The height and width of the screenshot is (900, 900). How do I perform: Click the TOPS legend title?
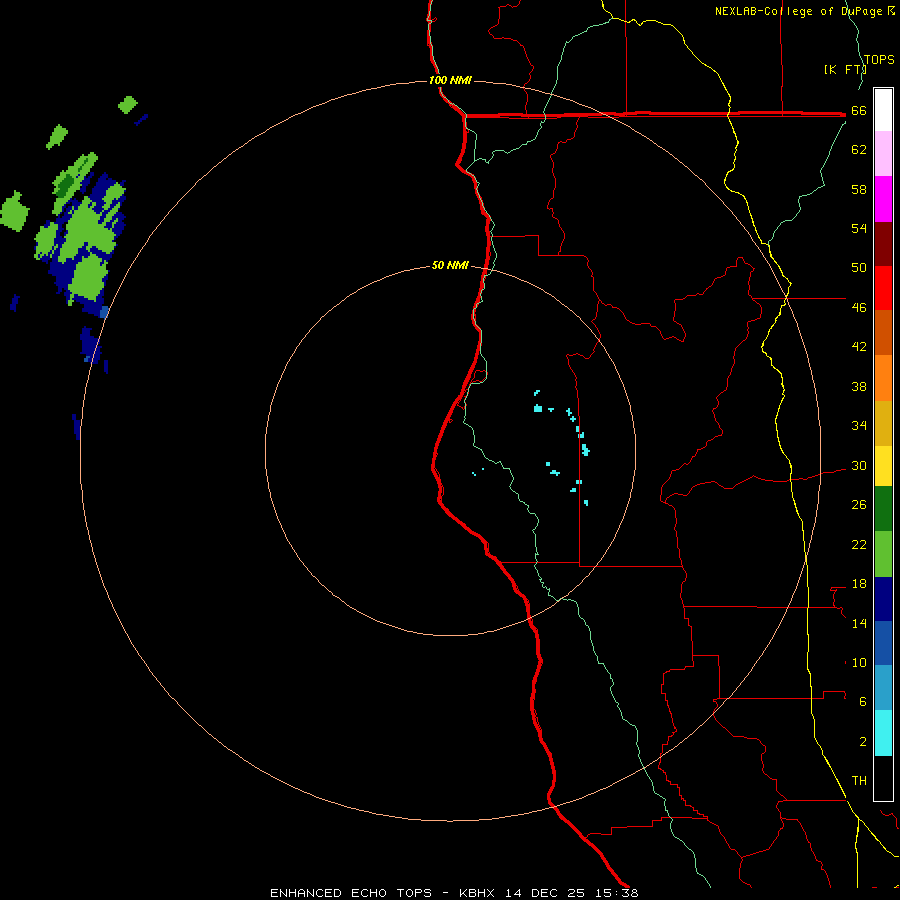coord(879,60)
